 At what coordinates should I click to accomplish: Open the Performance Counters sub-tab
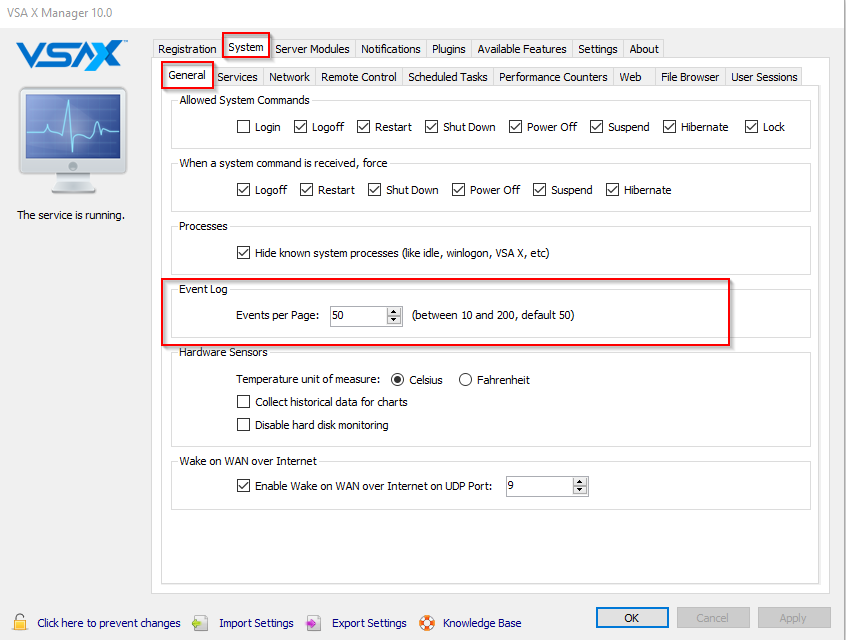(553, 77)
